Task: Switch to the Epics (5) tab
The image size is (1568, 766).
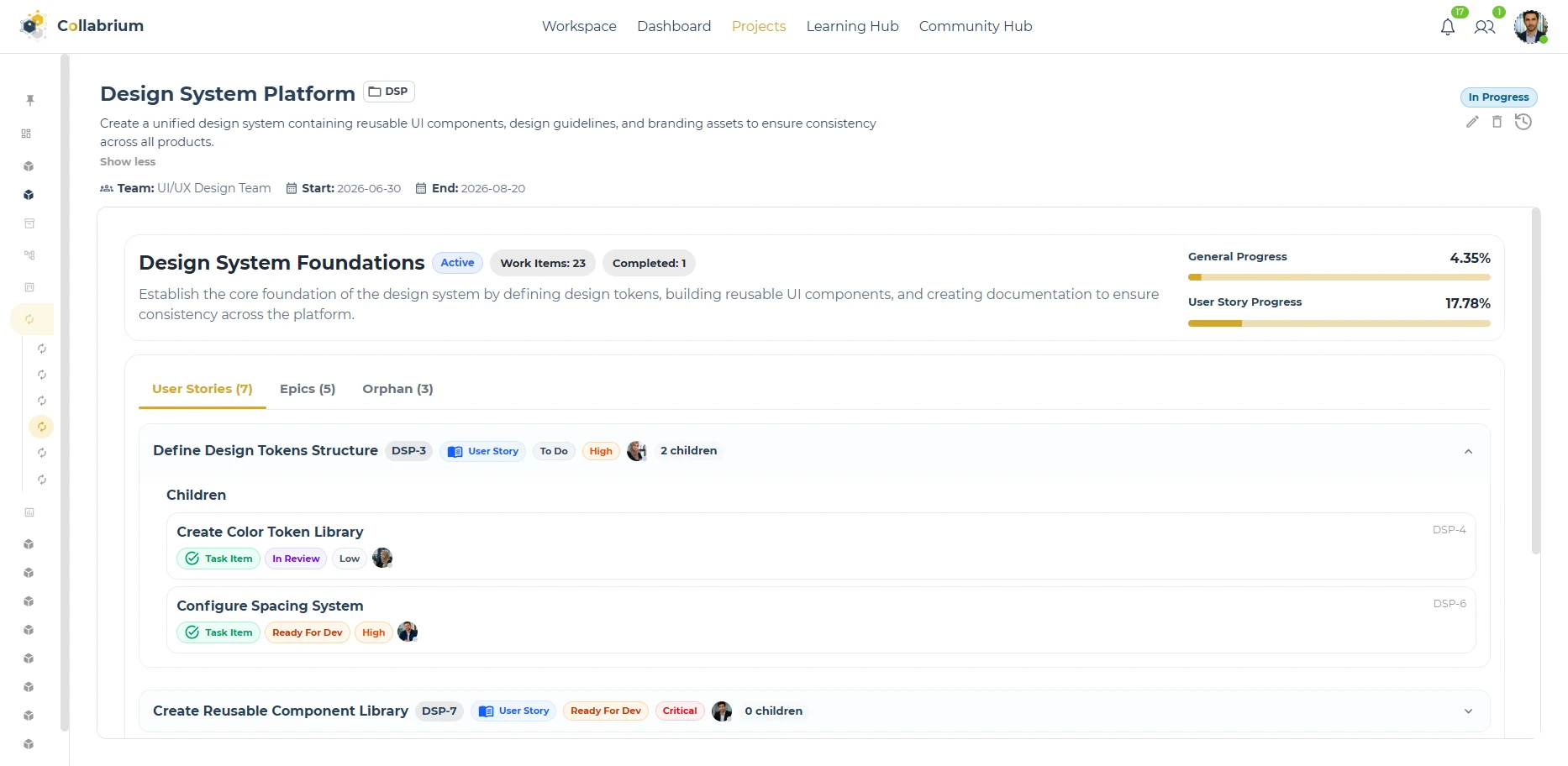Action: [308, 389]
